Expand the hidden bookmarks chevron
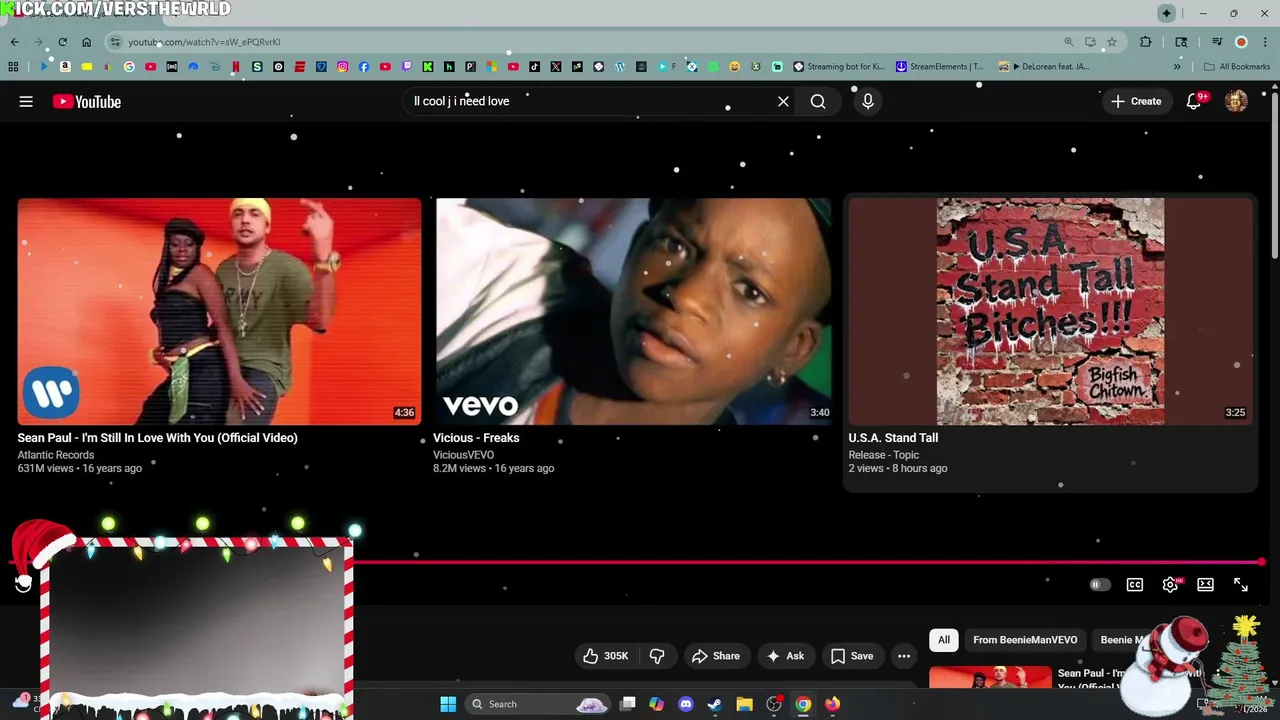This screenshot has height=720, width=1280. tap(1177, 67)
